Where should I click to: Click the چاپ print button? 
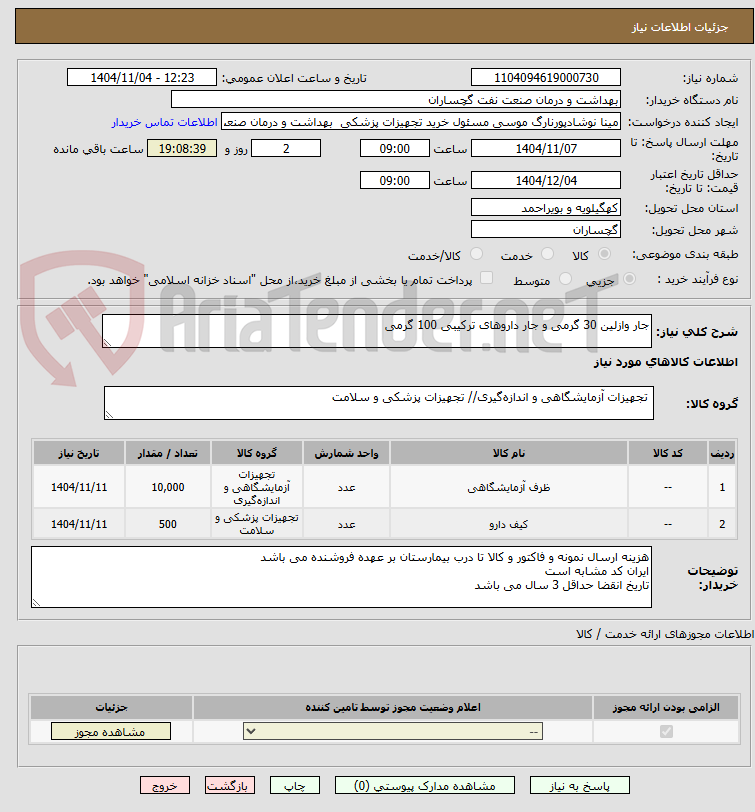point(295,786)
